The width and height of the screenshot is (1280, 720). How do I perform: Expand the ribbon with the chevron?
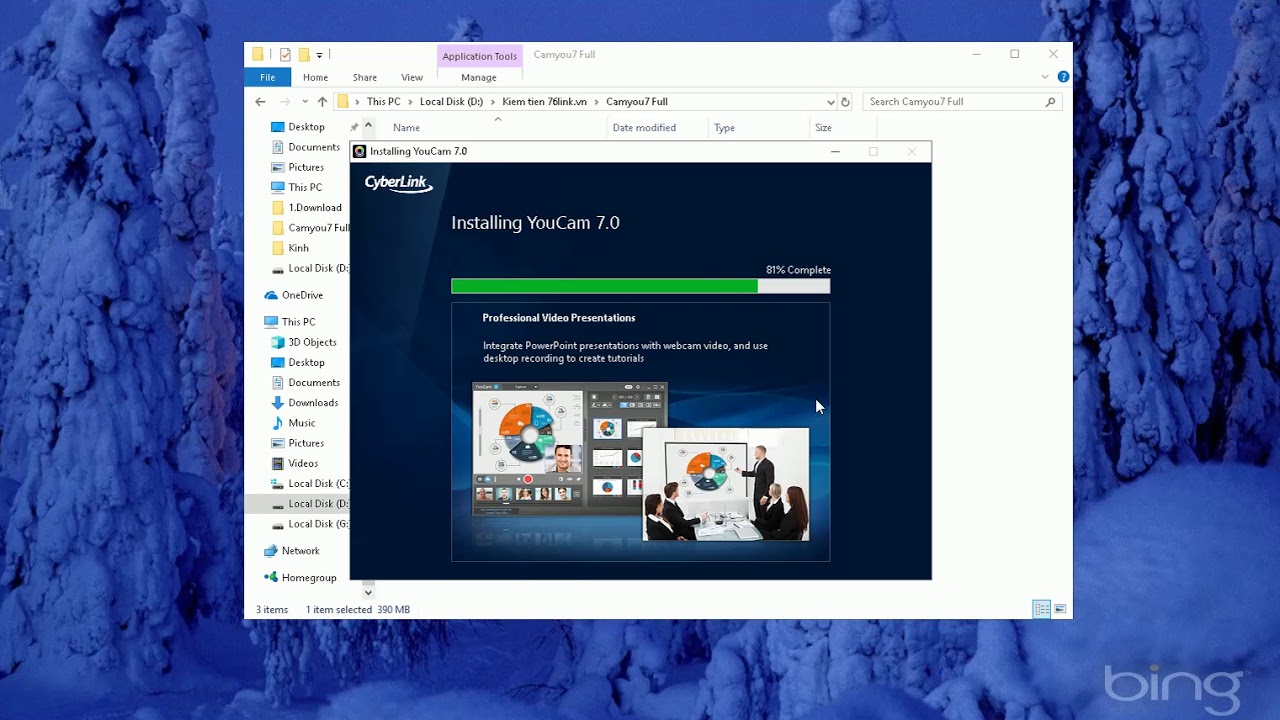pyautogui.click(x=1045, y=77)
